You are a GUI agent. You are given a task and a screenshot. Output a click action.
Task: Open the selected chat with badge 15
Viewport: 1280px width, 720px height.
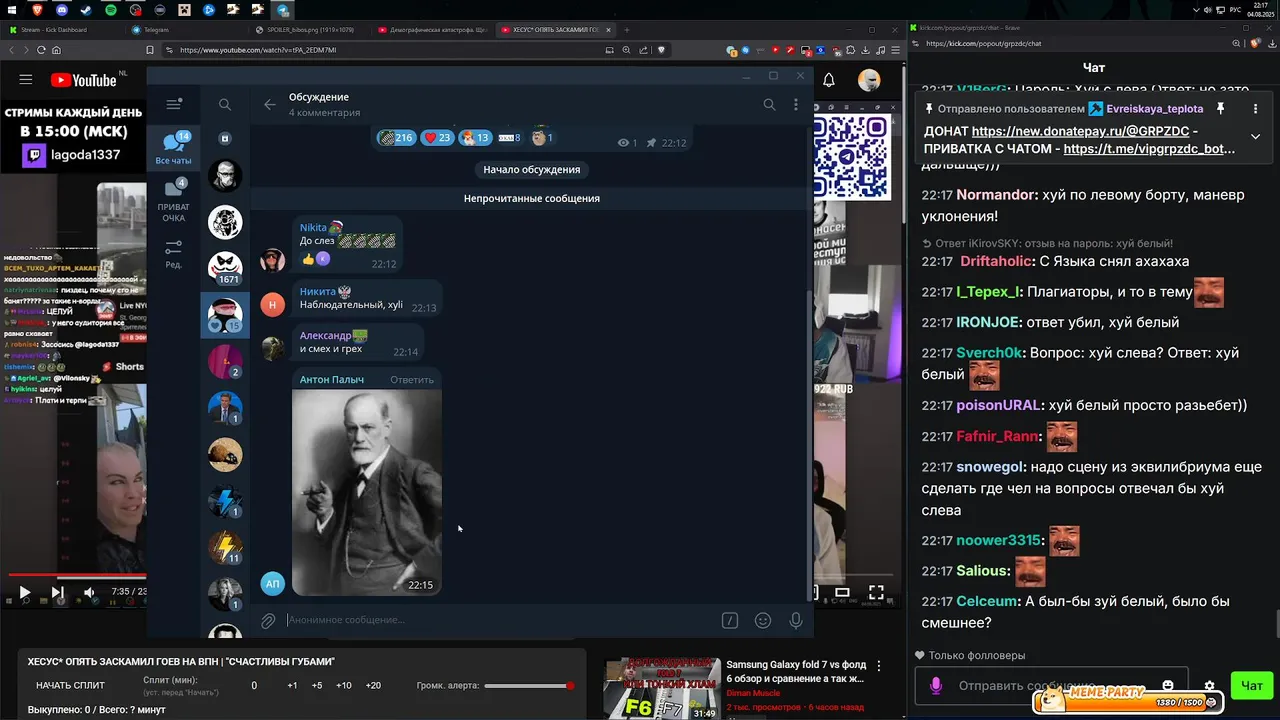tap(225, 315)
